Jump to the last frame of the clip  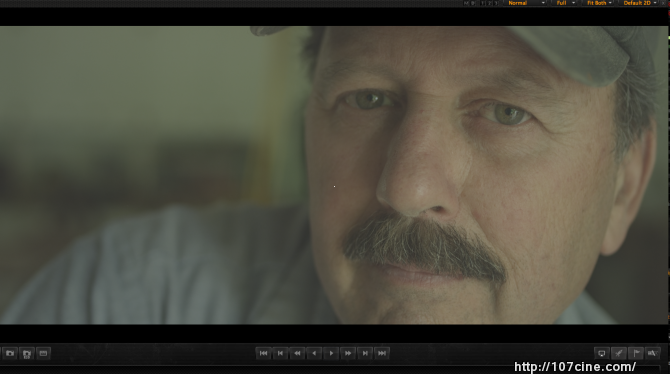click(382, 353)
